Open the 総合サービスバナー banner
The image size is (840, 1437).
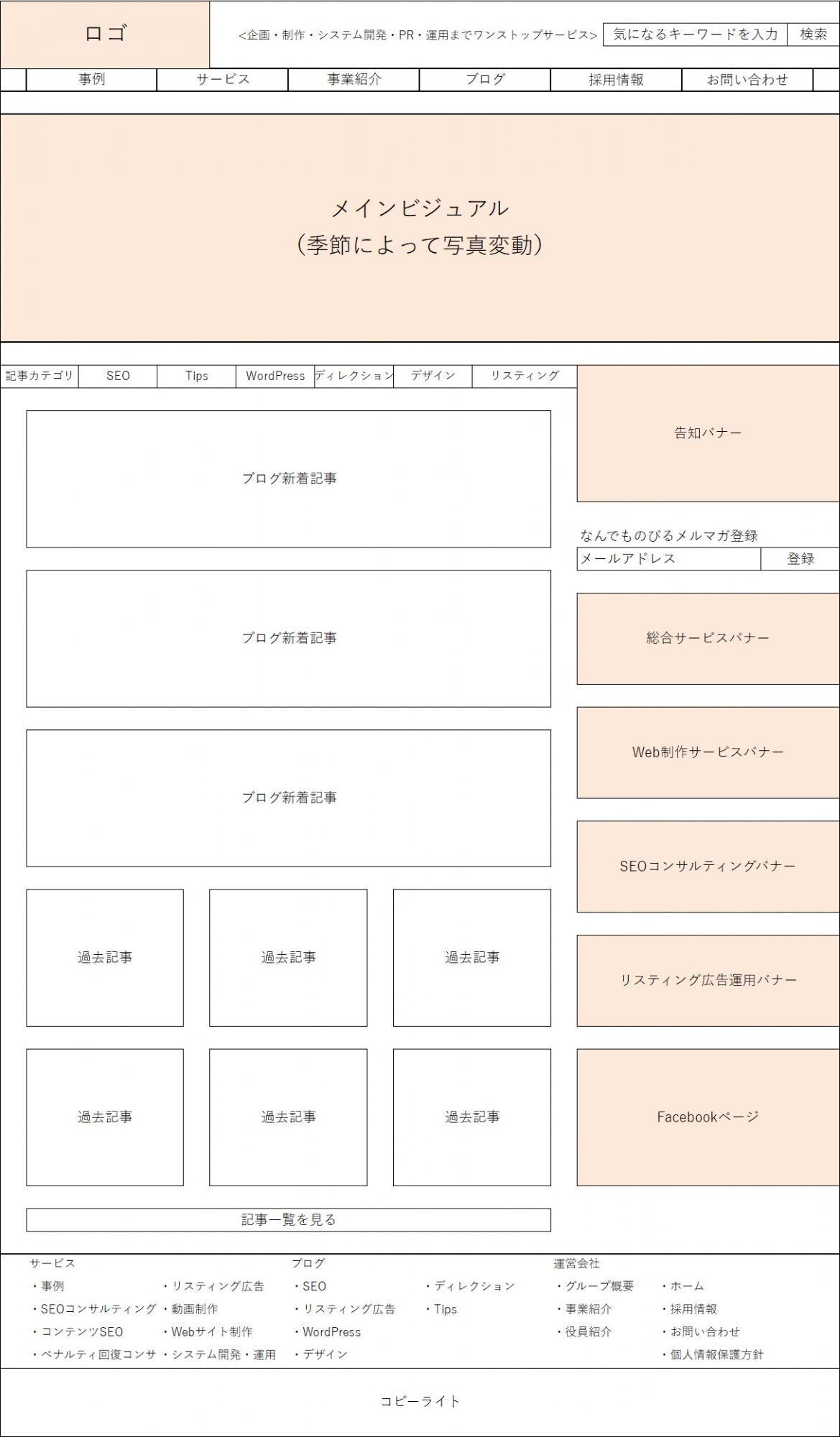point(708,638)
